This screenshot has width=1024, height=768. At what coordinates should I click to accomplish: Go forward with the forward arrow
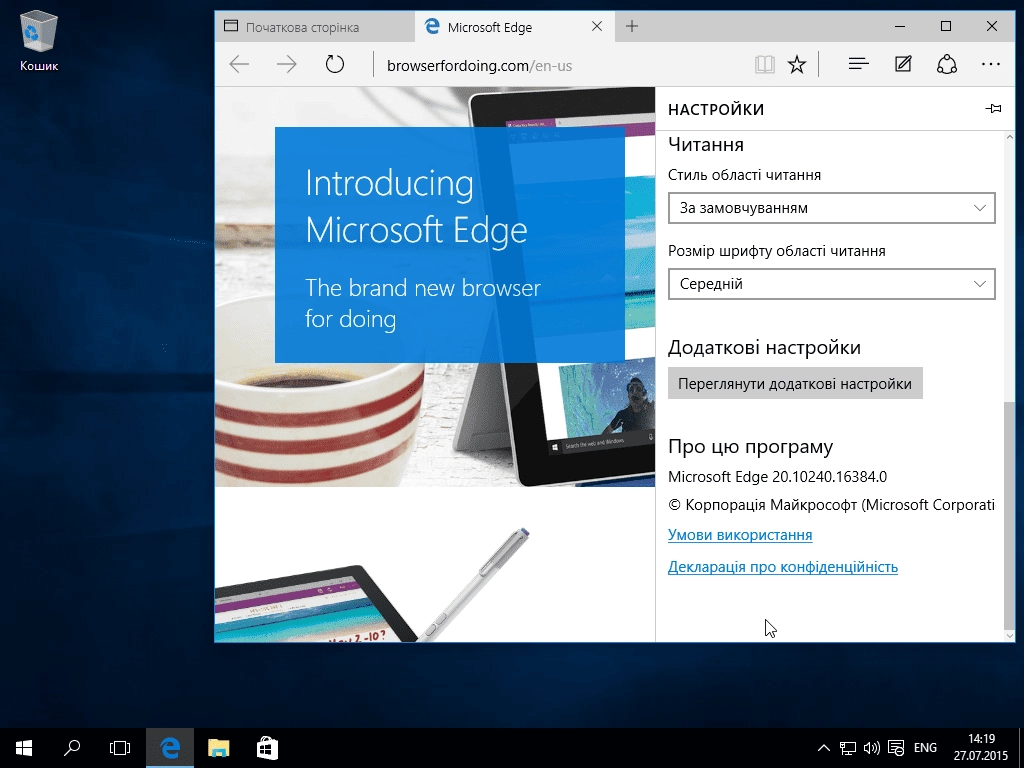tap(286, 65)
